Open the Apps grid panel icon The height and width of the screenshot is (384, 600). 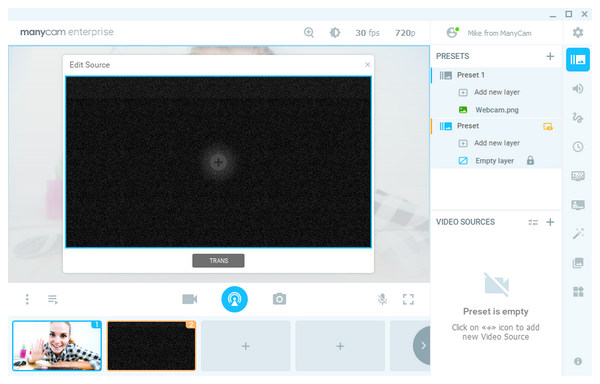pyautogui.click(x=578, y=292)
